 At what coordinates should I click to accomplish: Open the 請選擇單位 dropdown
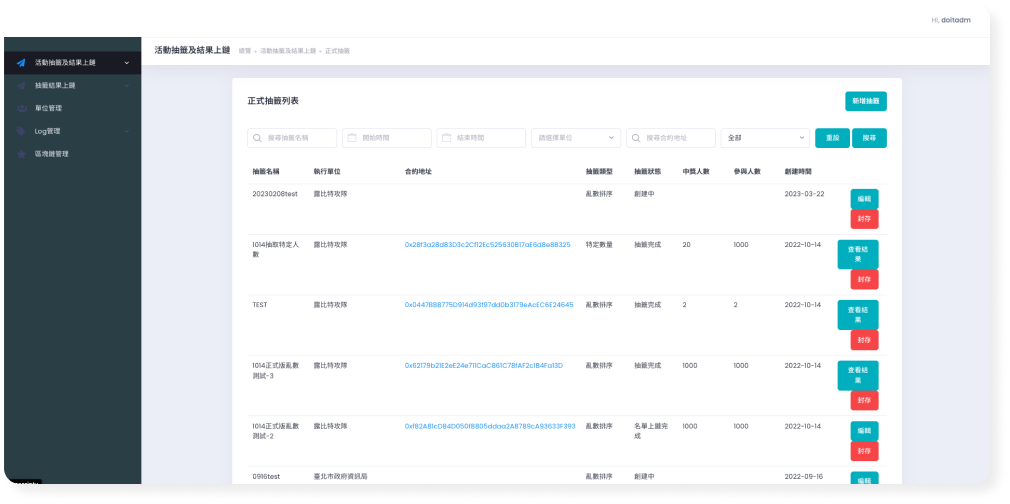575,138
